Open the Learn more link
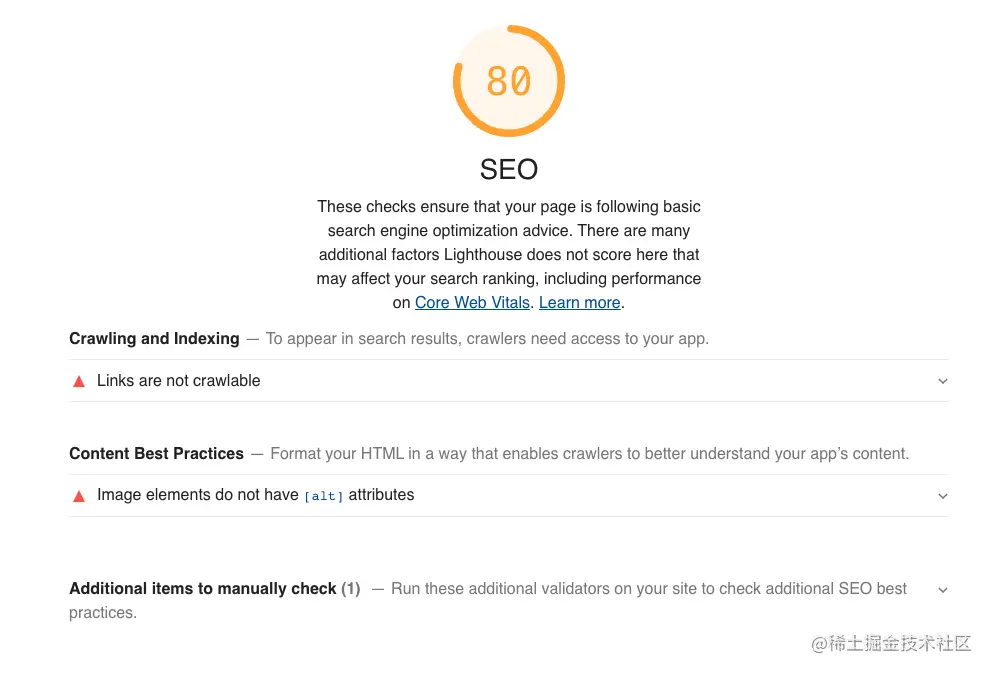This screenshot has height=673, width=991. tap(579, 302)
